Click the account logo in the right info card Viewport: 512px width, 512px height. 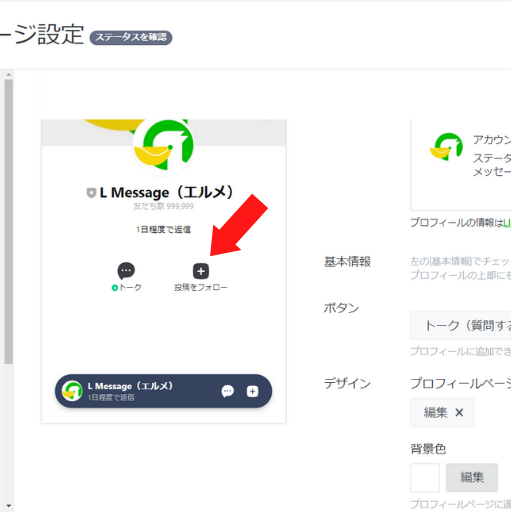[x=446, y=147]
